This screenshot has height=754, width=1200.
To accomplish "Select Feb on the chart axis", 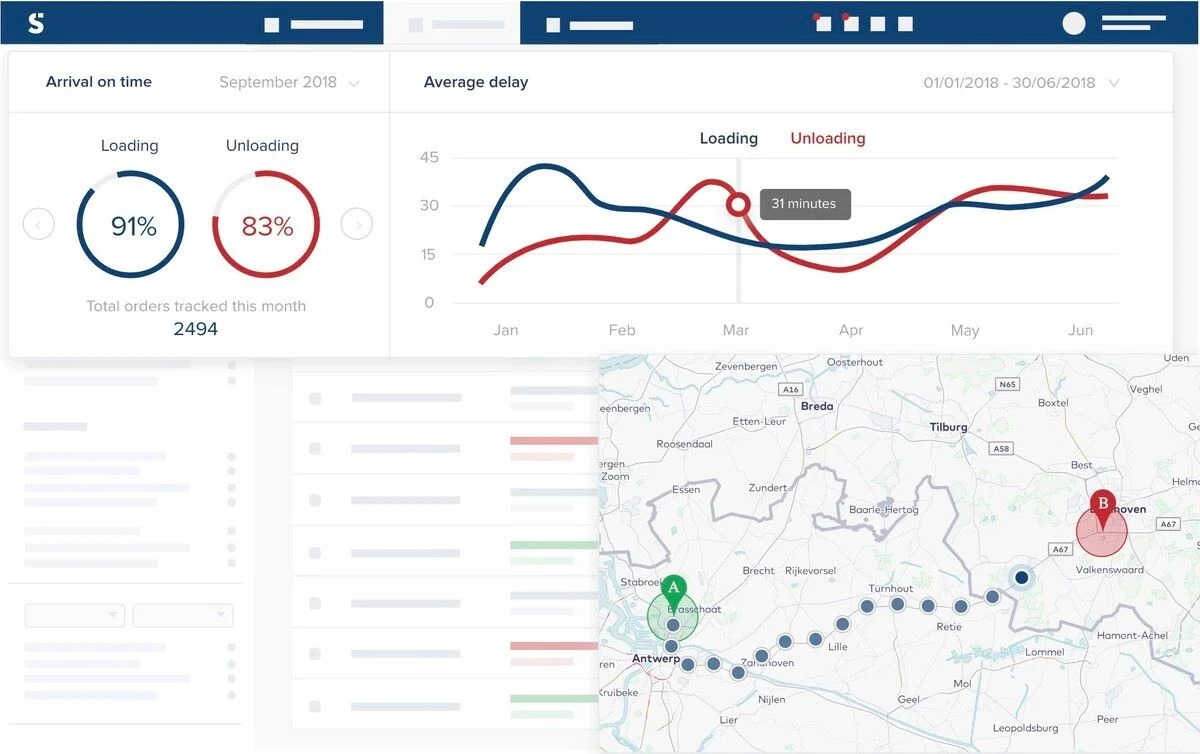I will coord(622,330).
